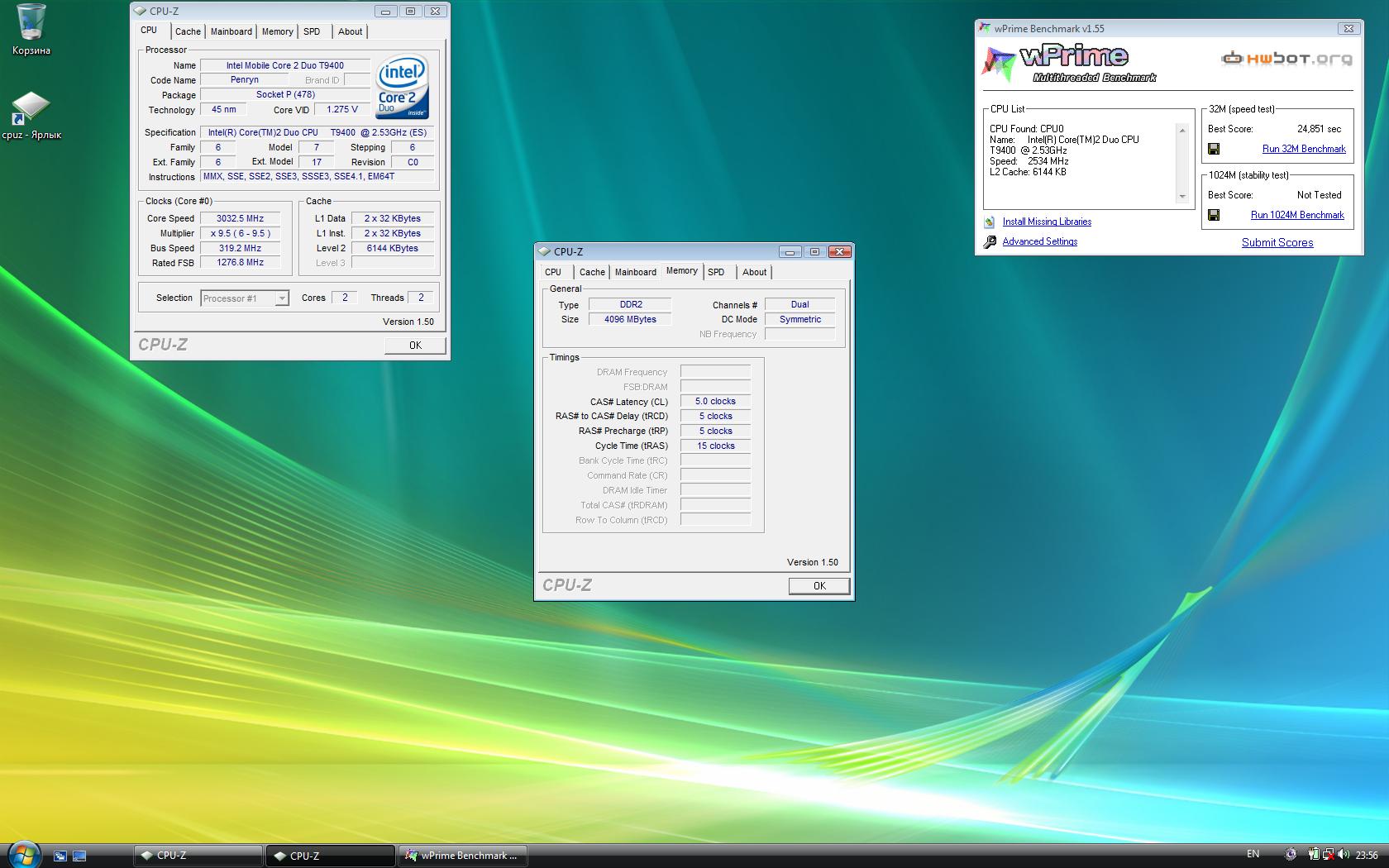
Task: Click the first CPU-Z taskbar button
Action: tap(198, 856)
